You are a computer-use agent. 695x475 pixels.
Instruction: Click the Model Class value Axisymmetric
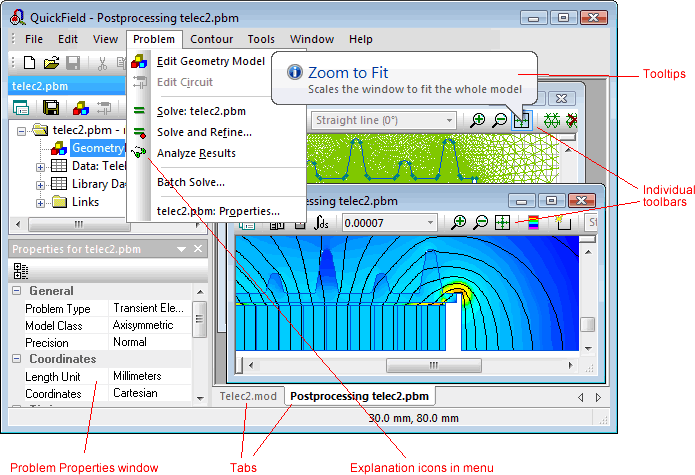(x=148, y=325)
